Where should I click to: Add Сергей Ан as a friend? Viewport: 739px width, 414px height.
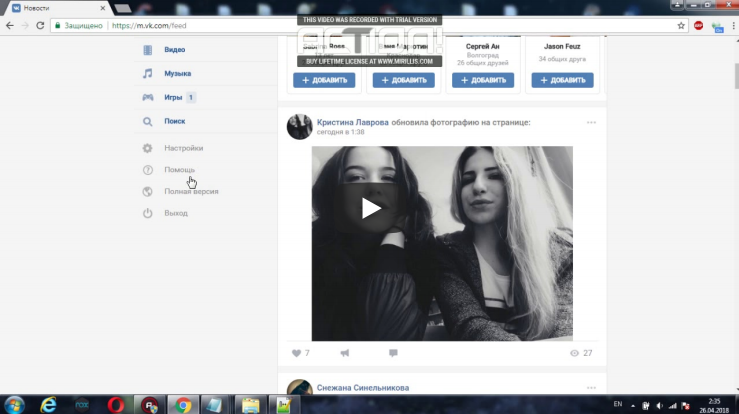[x=483, y=80]
